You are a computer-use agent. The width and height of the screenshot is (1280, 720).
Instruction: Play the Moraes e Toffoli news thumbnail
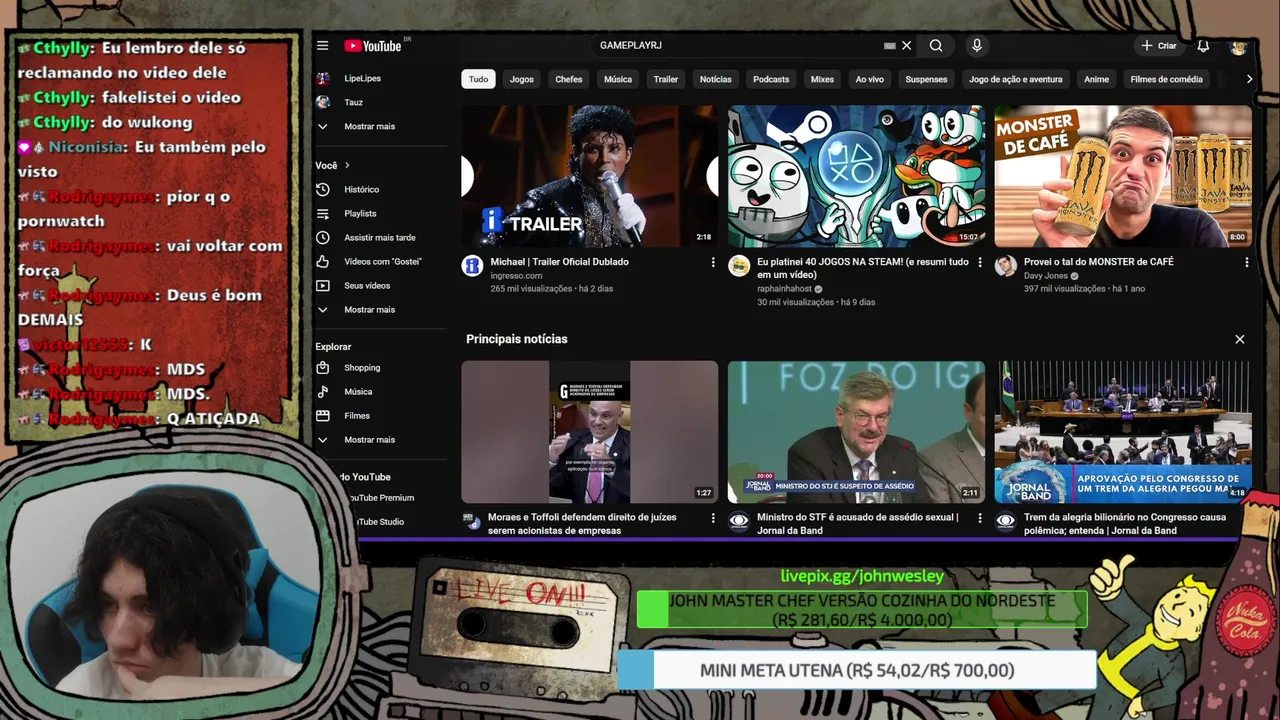(589, 432)
